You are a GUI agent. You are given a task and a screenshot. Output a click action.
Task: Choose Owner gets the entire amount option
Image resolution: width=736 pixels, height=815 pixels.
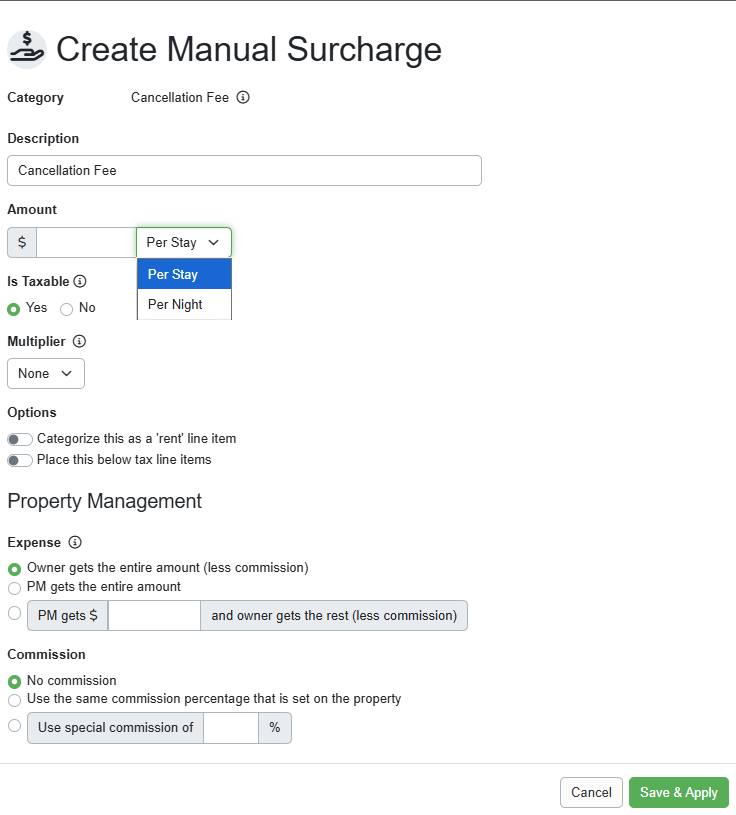[x=15, y=569]
